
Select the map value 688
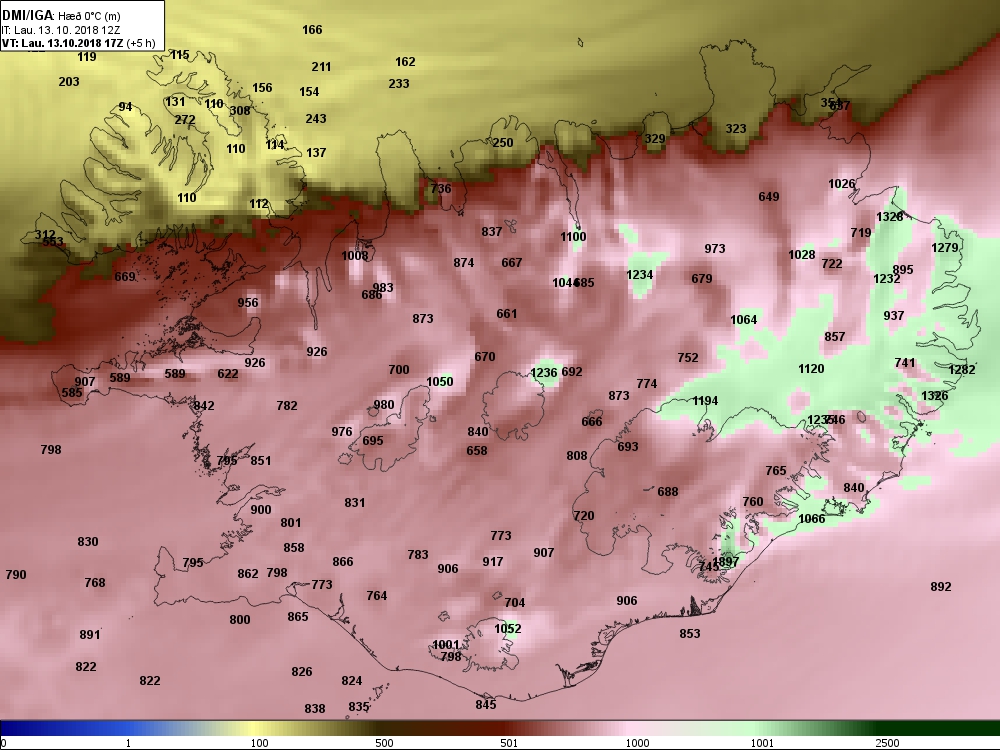pyautogui.click(x=668, y=492)
